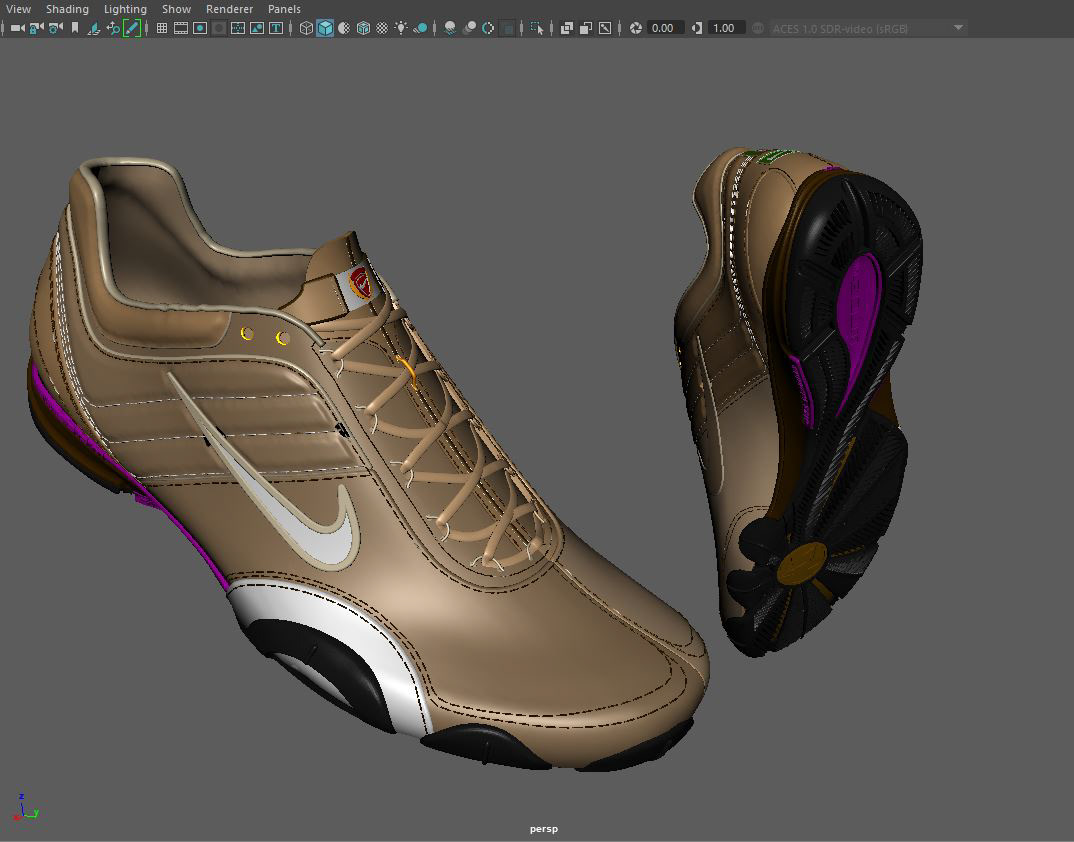Open the View menu
The image size is (1074, 842).
point(18,9)
